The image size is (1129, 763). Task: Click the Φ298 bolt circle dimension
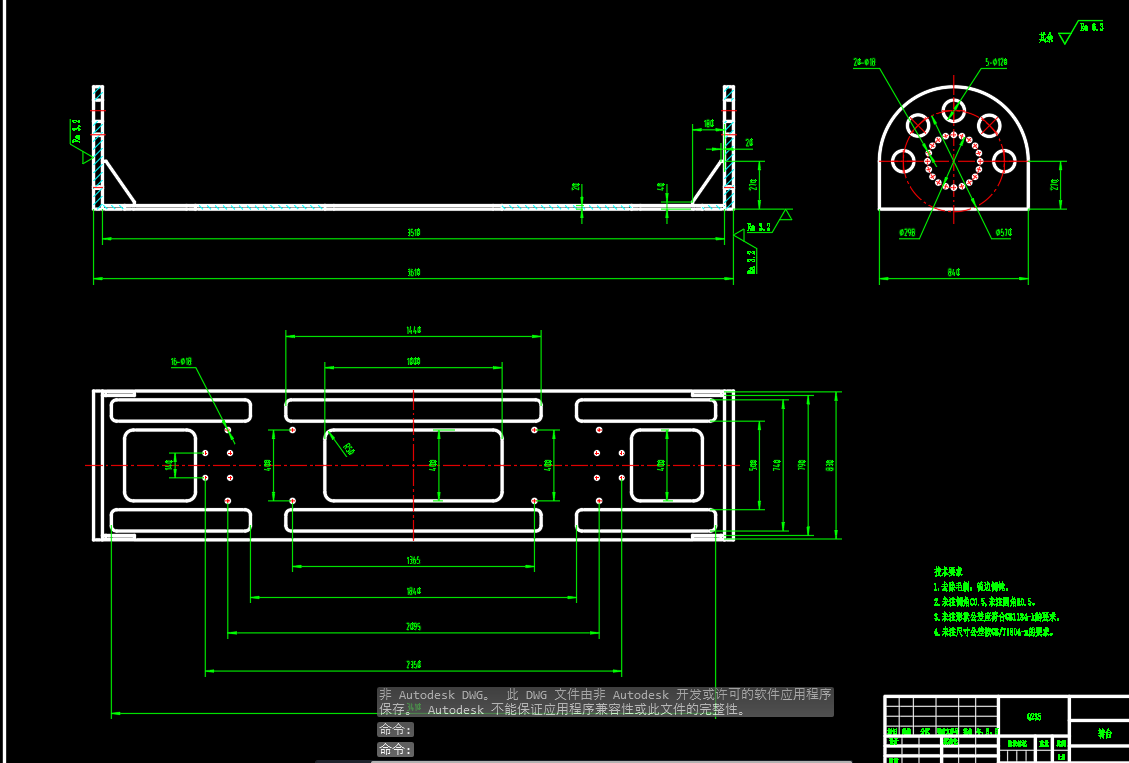pyautogui.click(x=908, y=233)
